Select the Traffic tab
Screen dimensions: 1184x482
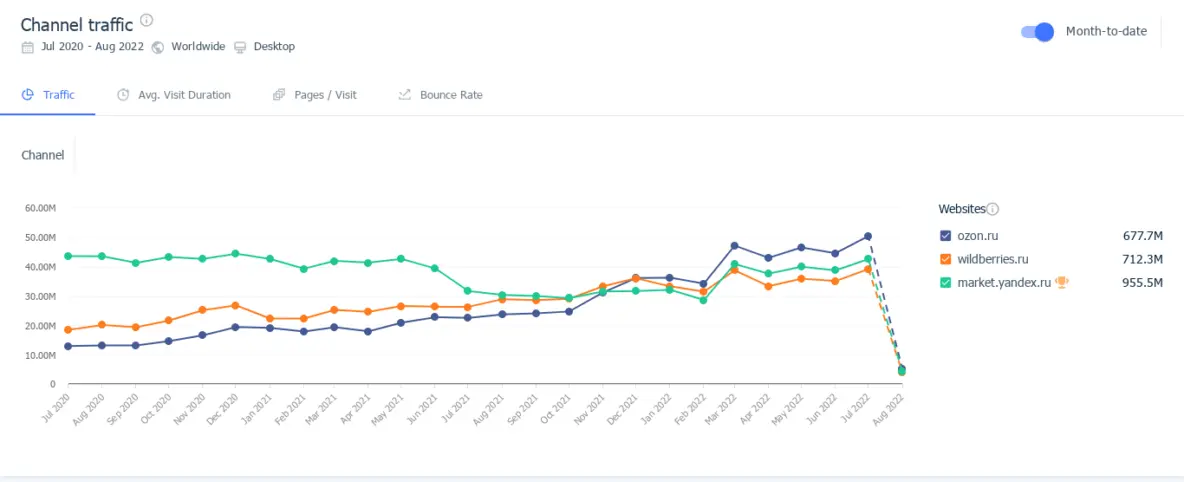(x=58, y=95)
